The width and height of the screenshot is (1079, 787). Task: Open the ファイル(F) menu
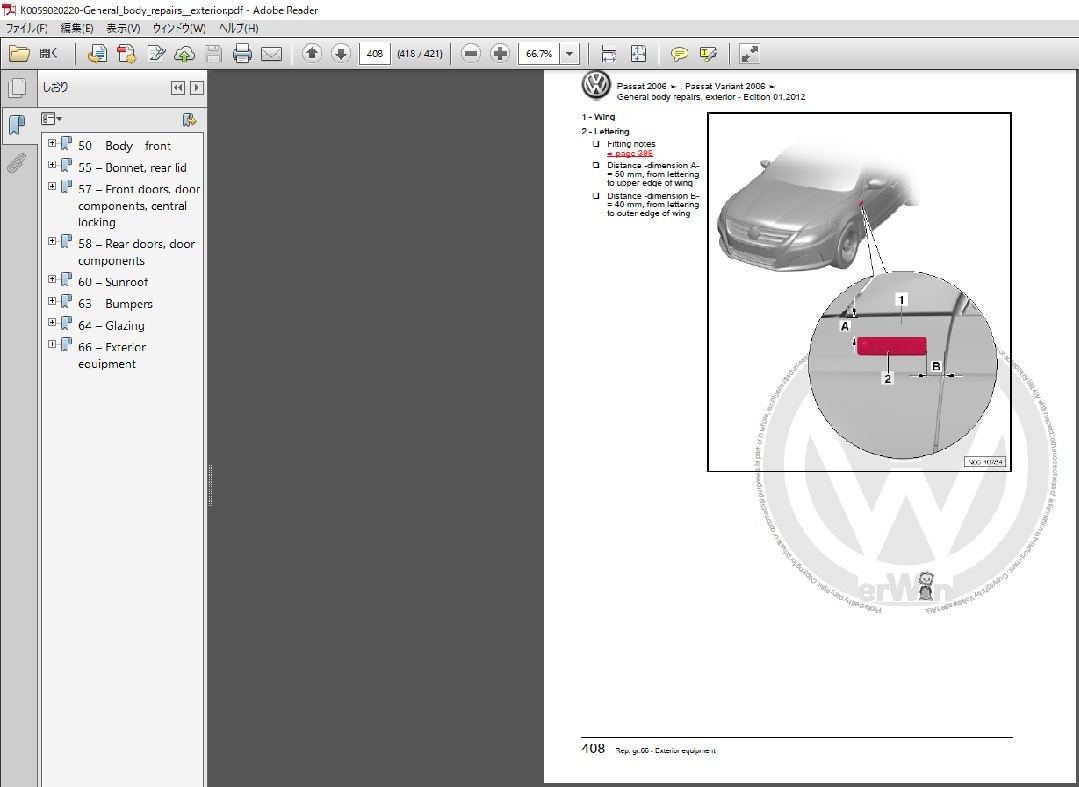27,28
